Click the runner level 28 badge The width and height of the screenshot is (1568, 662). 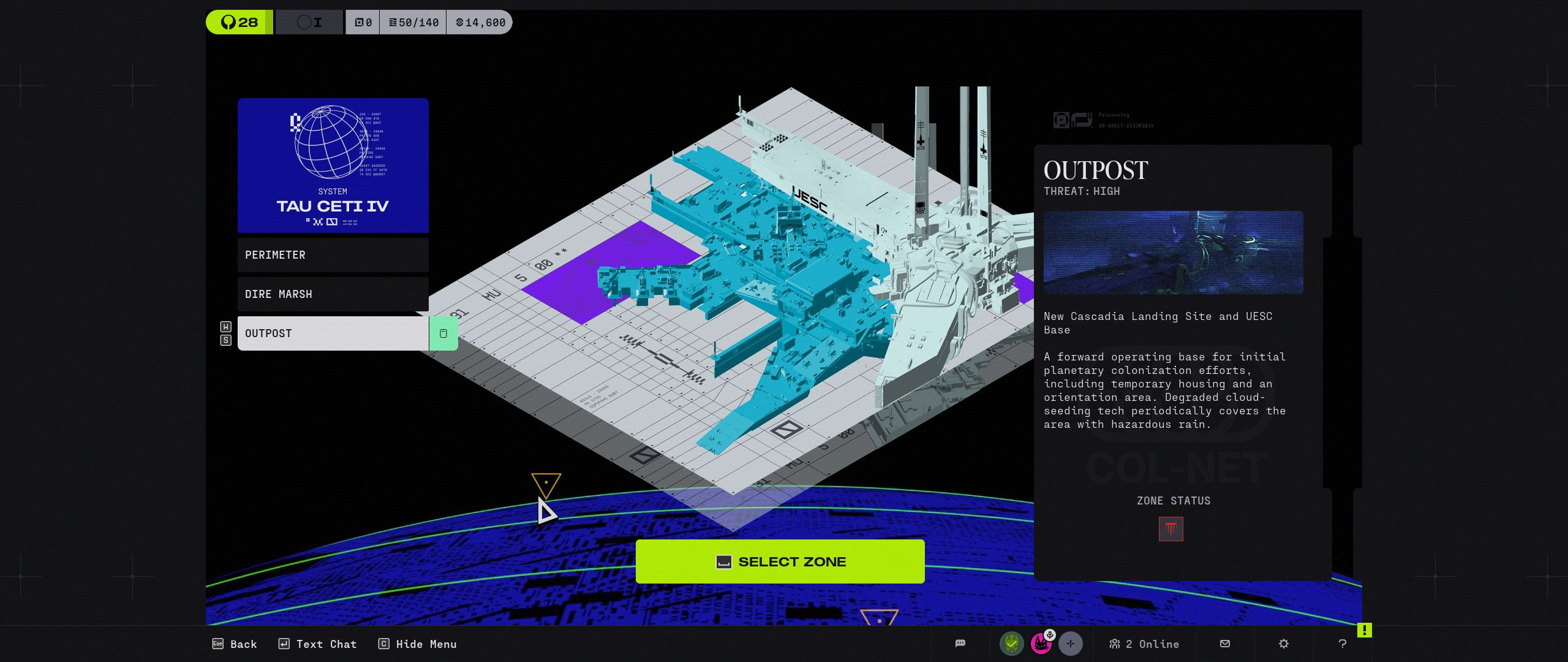coord(239,22)
